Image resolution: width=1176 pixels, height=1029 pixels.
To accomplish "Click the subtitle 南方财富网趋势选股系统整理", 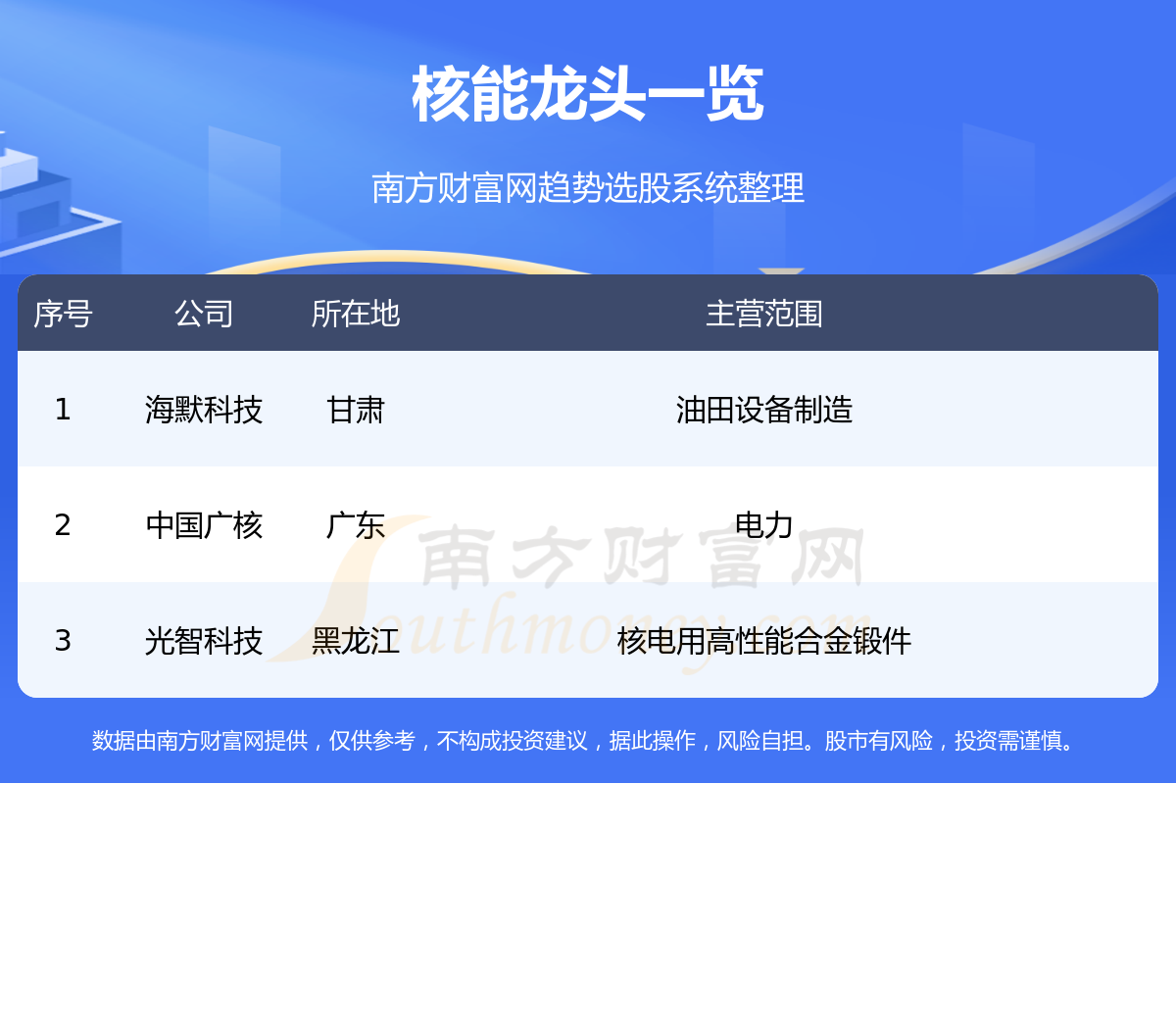I will point(588,187).
